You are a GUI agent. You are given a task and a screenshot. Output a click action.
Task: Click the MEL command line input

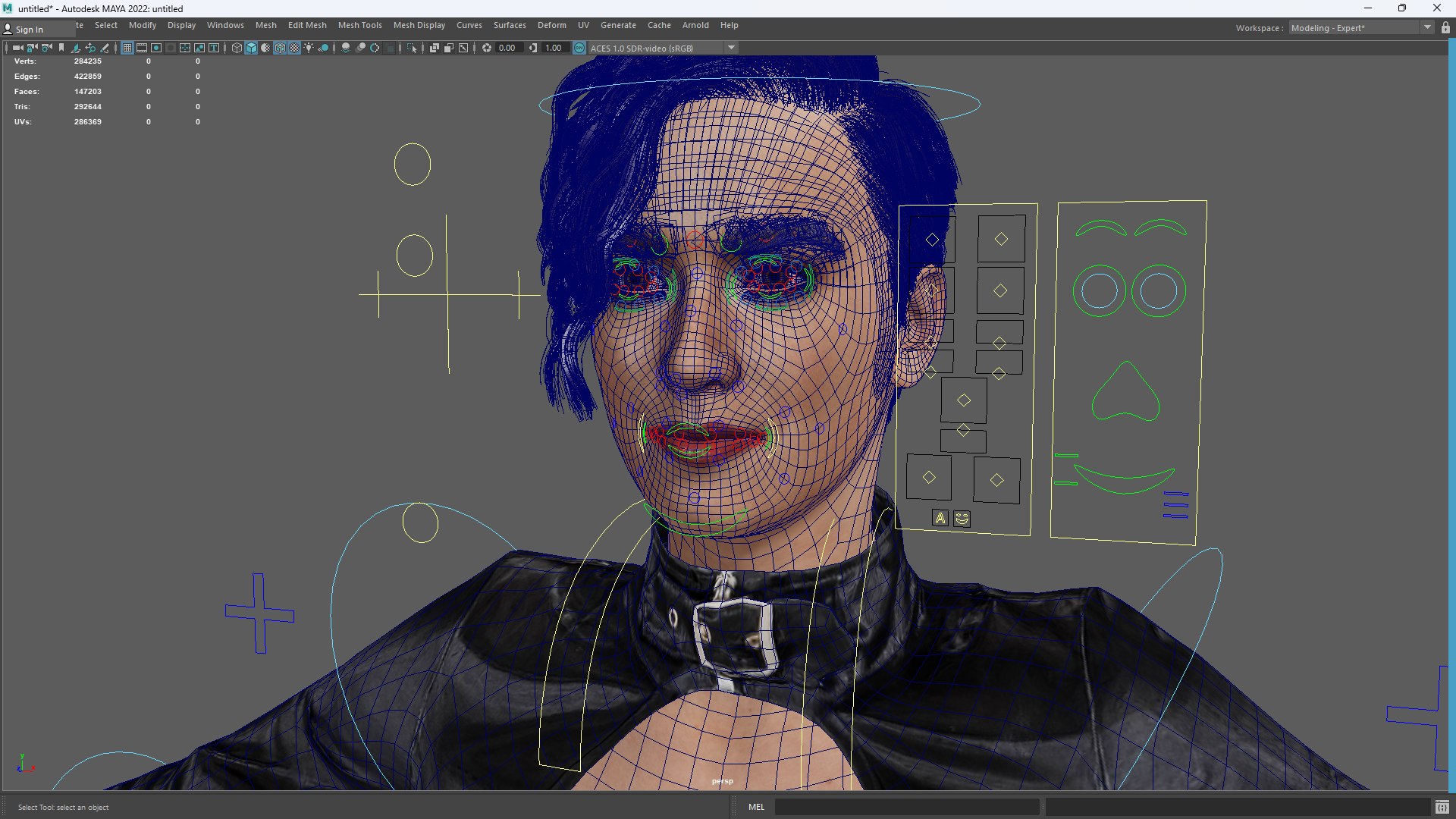click(x=906, y=807)
